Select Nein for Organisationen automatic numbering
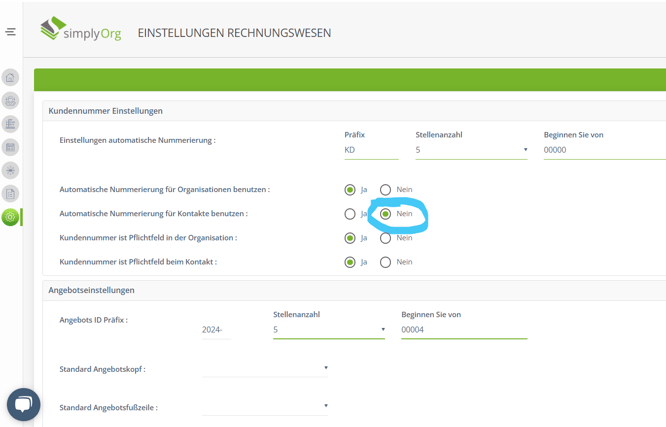The image size is (666, 427). tap(385, 190)
